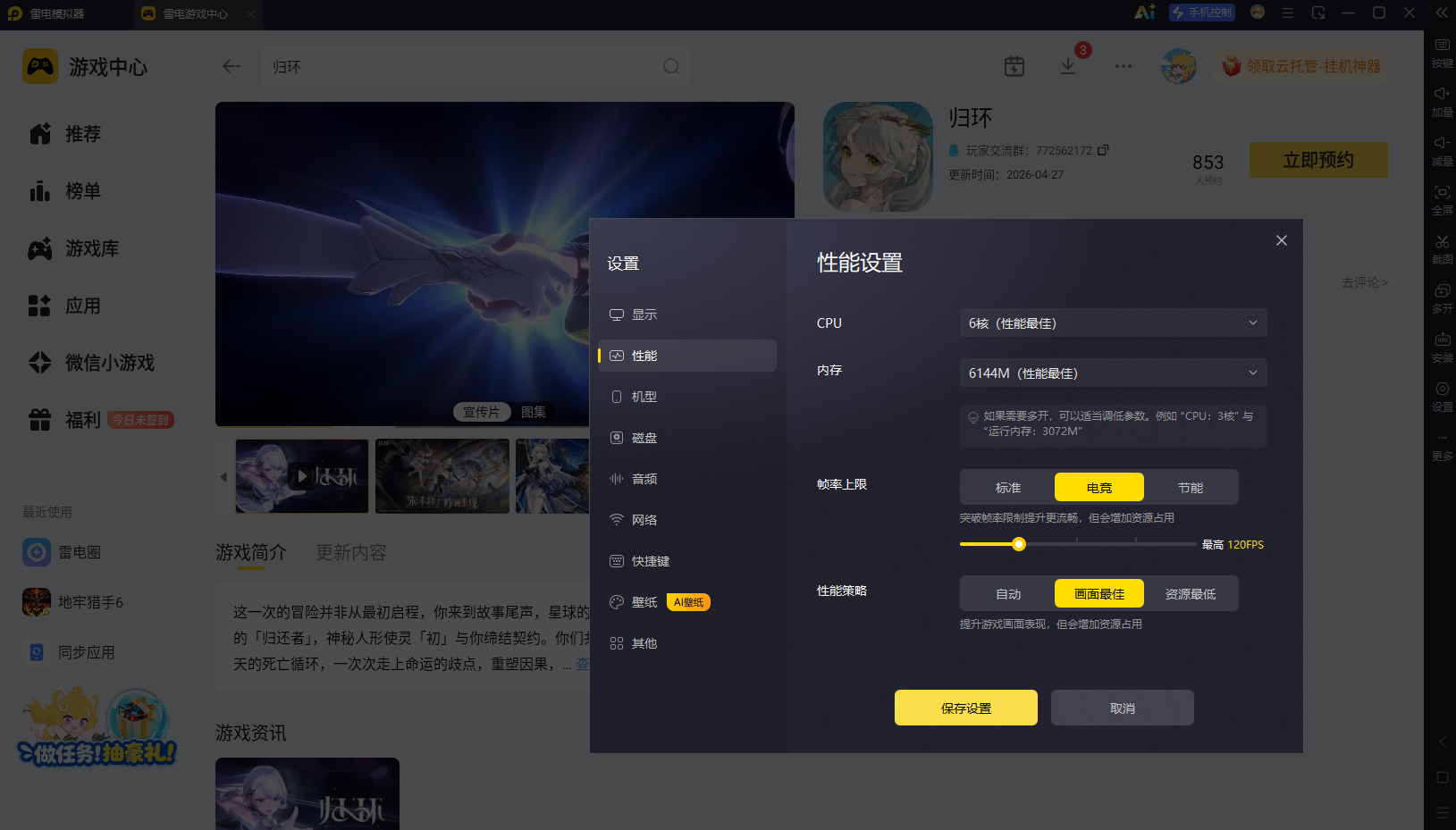Viewport: 1456px width, 830px height.
Task: Copy the player group number icon
Action: click(x=1103, y=150)
